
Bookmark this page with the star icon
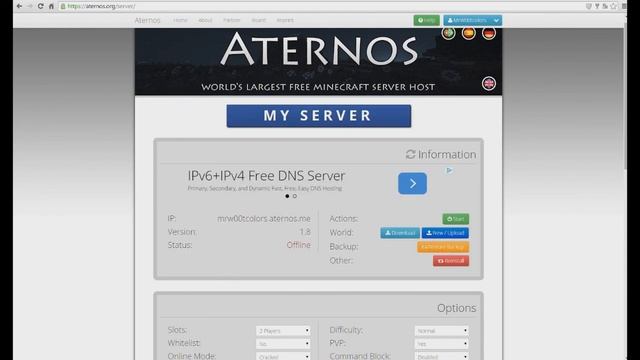click(x=613, y=6)
